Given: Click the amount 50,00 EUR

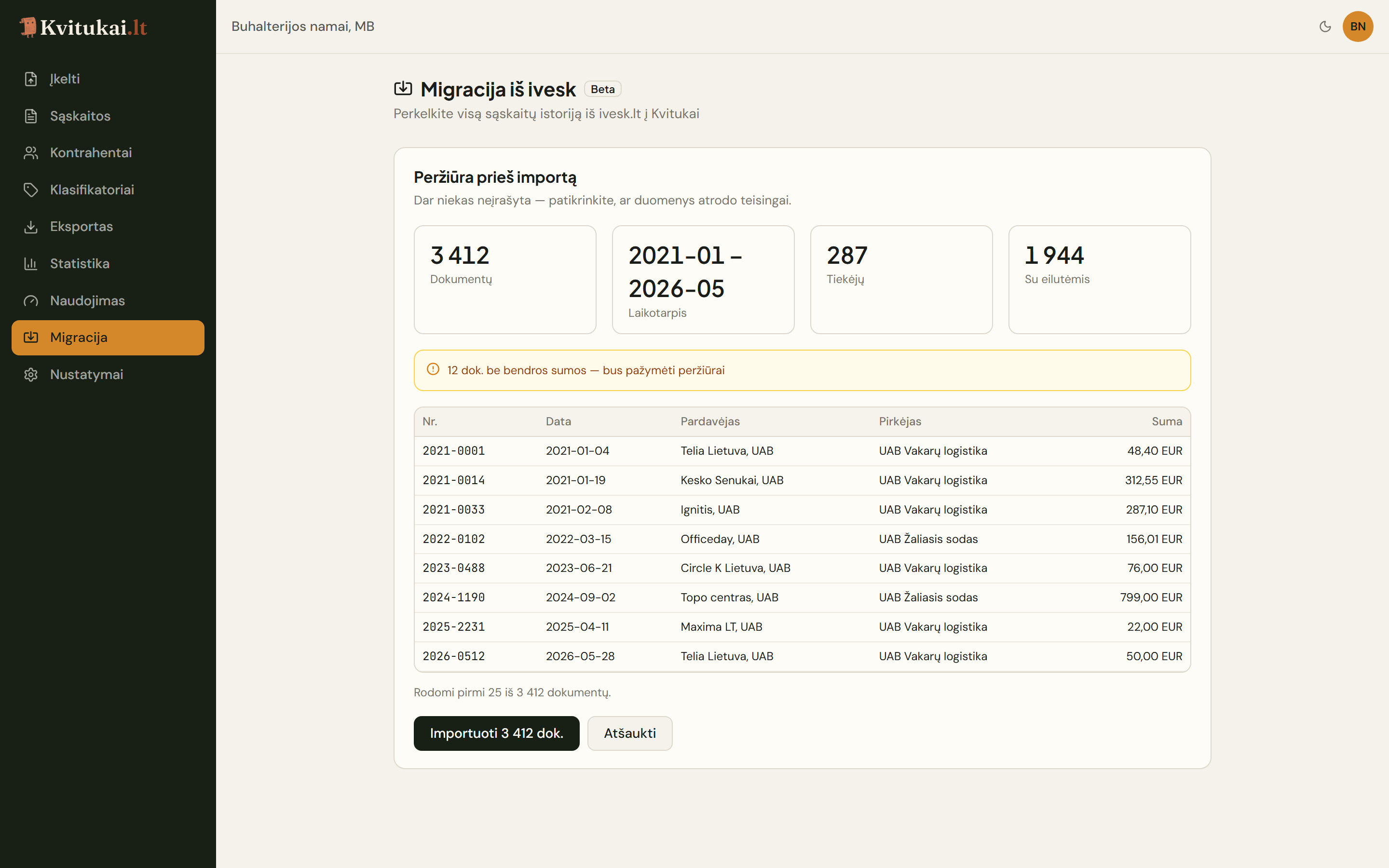Looking at the screenshot, I should [1154, 656].
